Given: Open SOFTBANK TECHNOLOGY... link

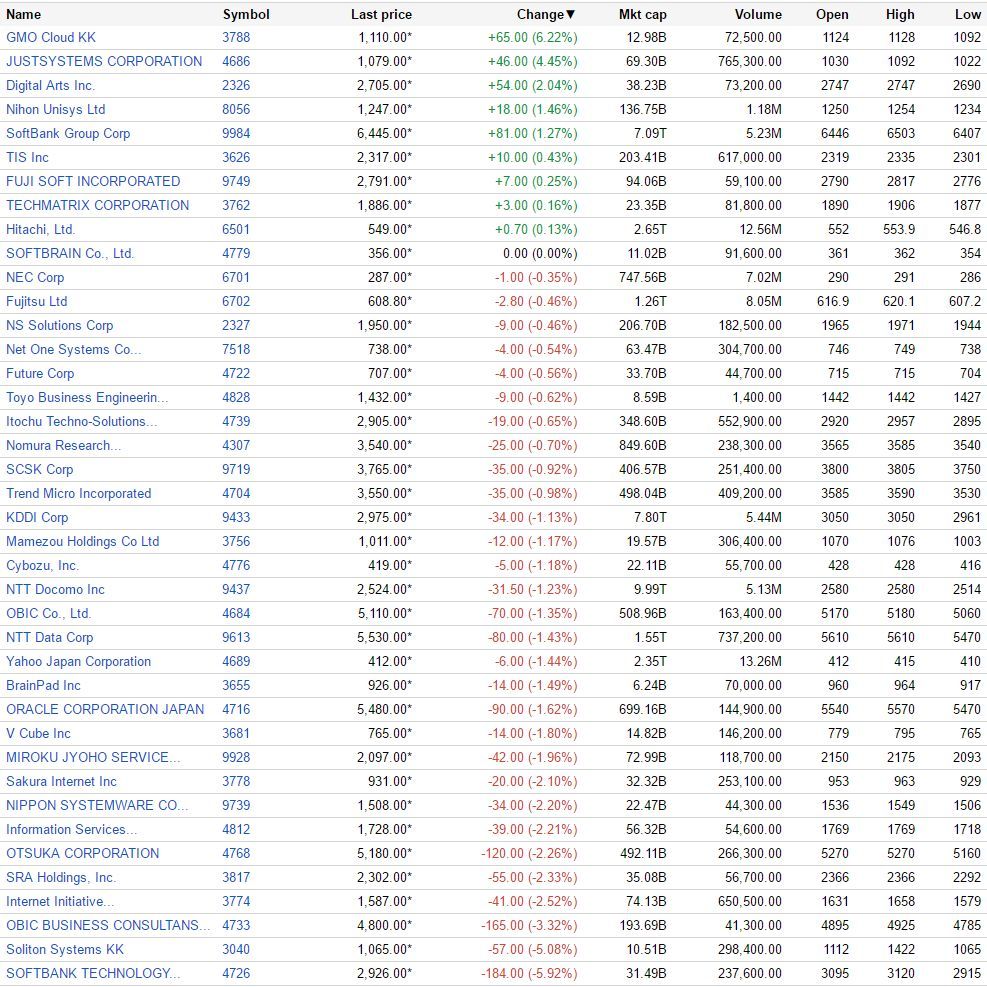Looking at the screenshot, I should 93,973.
